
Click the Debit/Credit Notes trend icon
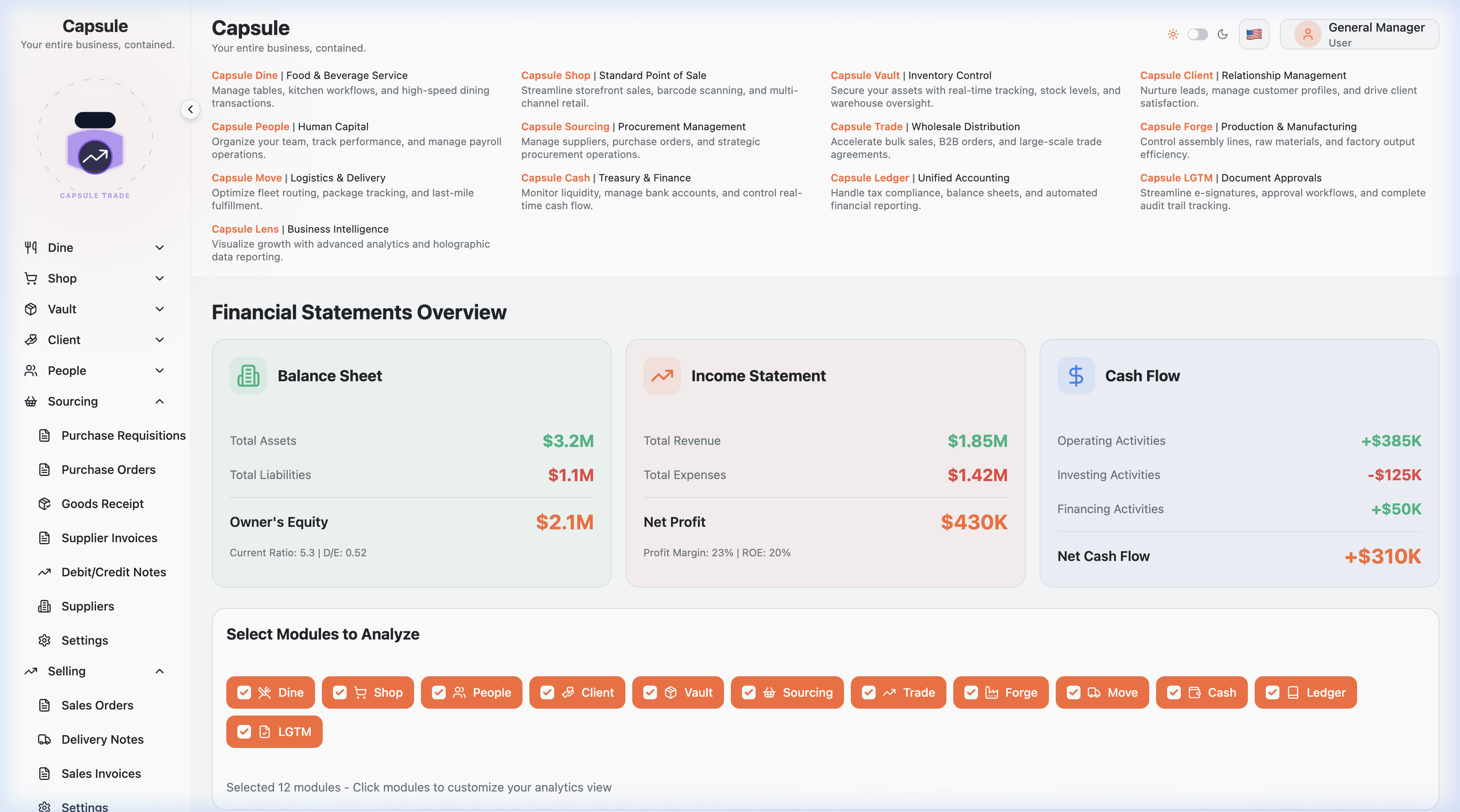[x=44, y=572]
